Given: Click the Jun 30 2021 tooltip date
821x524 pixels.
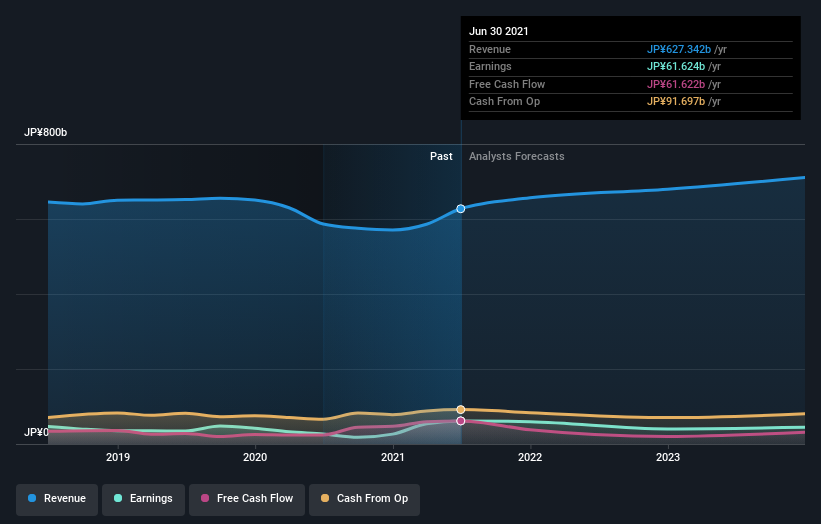Looking at the screenshot, I should point(498,31).
